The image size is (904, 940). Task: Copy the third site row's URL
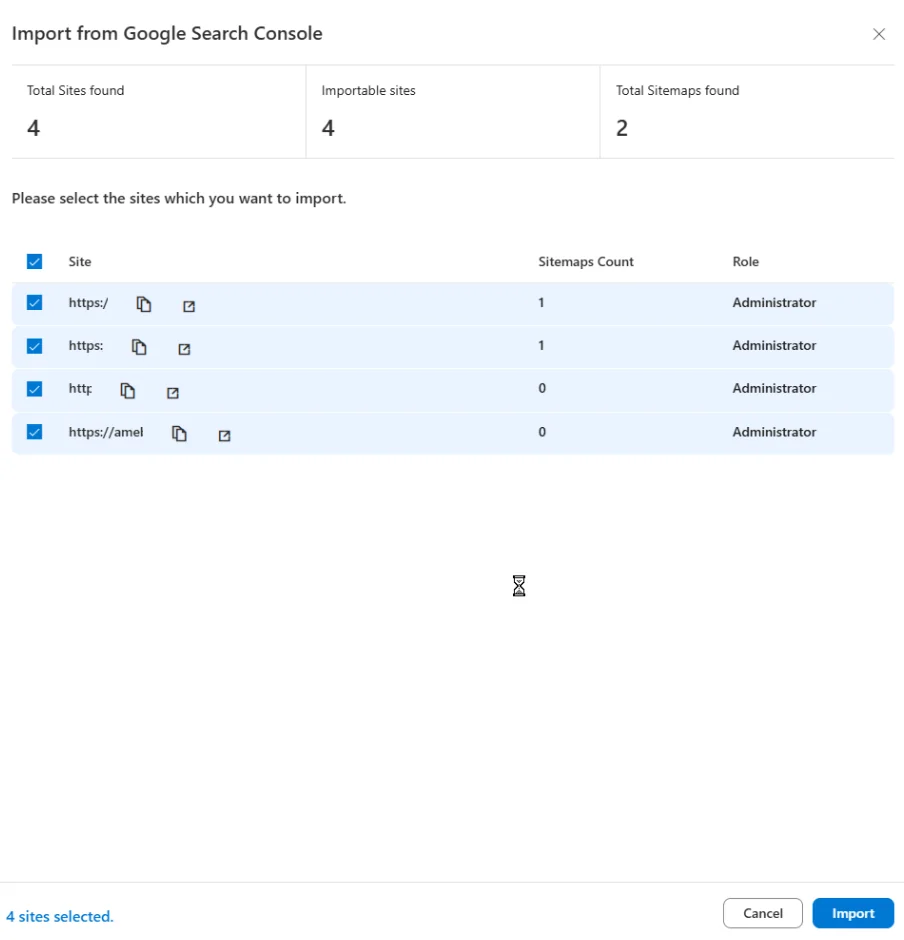pyautogui.click(x=128, y=390)
